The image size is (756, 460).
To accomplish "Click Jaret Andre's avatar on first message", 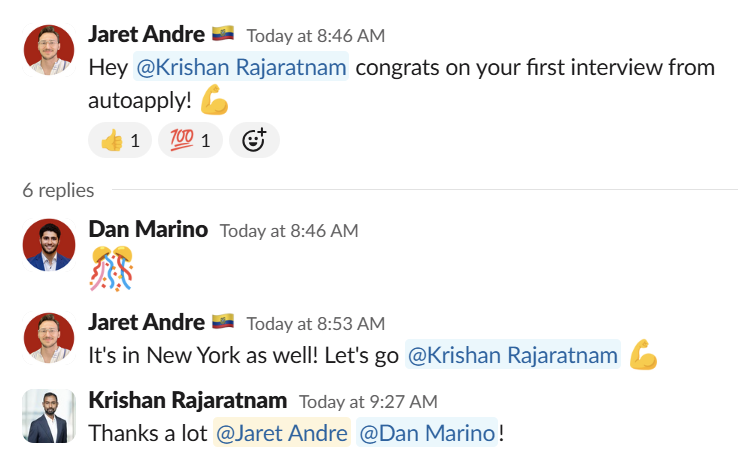I will point(49,50).
